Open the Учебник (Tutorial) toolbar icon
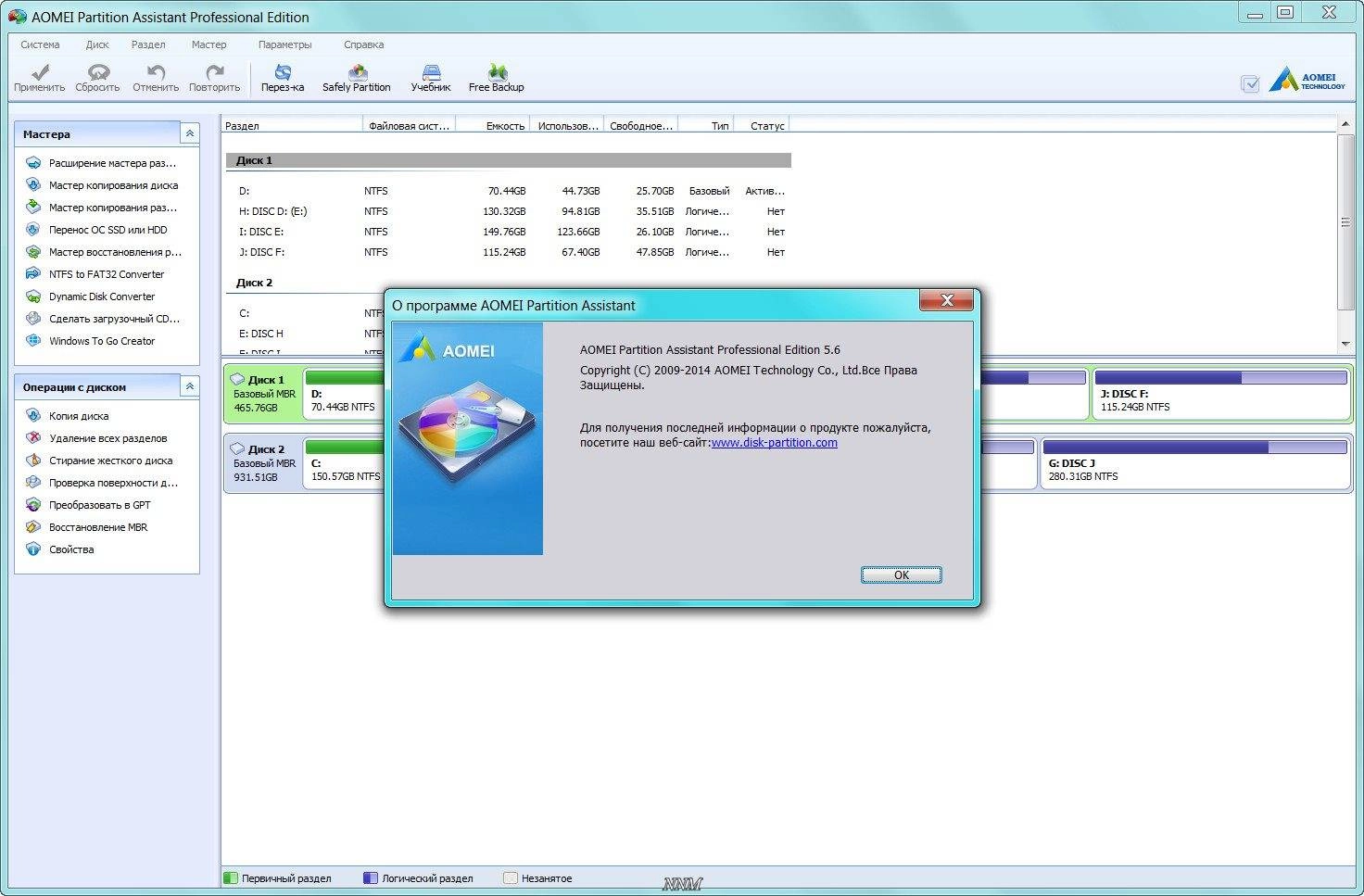 pyautogui.click(x=431, y=78)
